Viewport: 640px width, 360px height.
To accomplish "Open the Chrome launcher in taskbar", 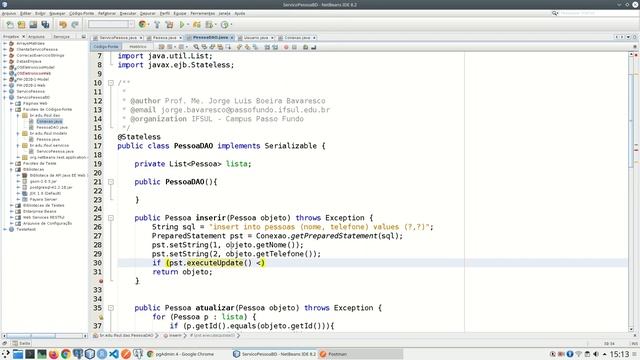I will pyautogui.click(x=66, y=354).
